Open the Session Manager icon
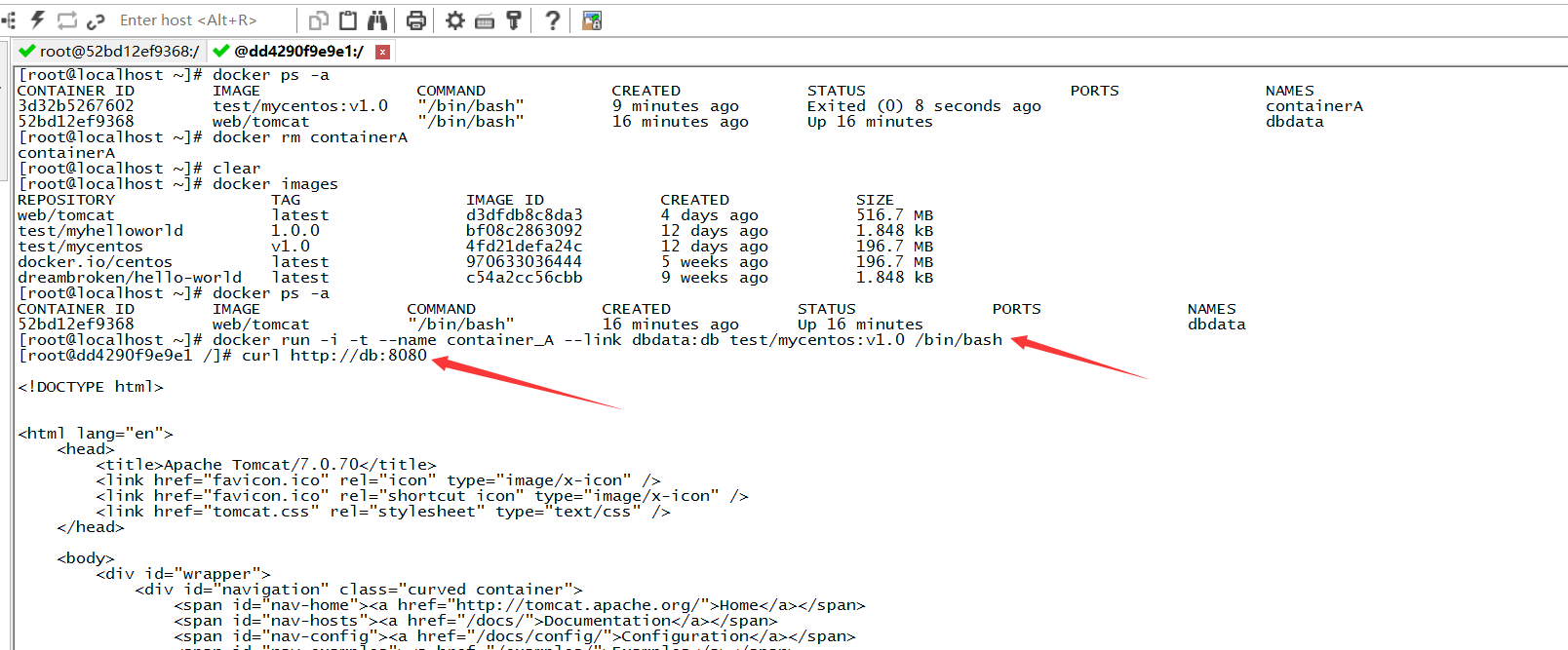 coord(8,19)
